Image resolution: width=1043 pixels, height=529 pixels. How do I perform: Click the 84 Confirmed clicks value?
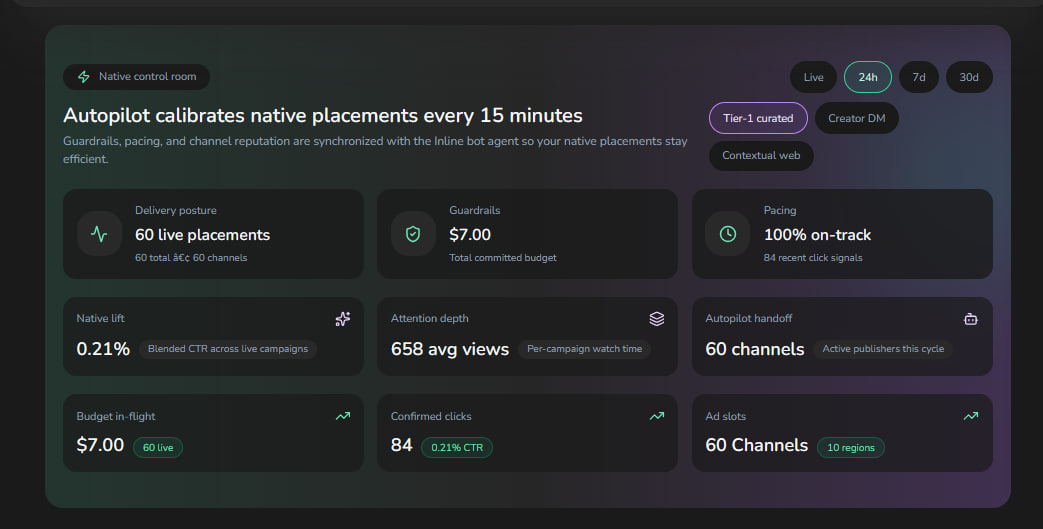pos(402,445)
